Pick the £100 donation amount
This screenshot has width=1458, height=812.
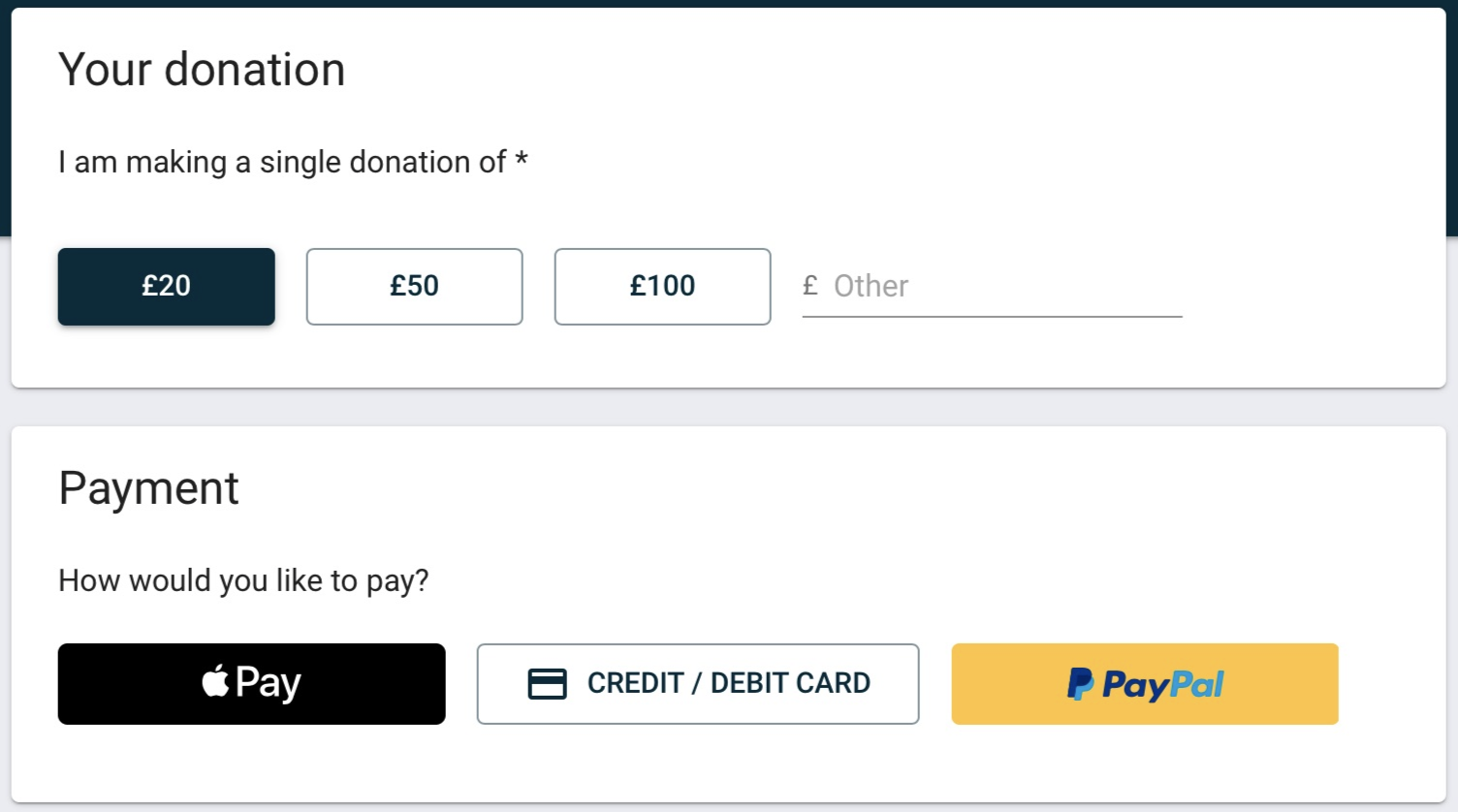[x=662, y=287]
